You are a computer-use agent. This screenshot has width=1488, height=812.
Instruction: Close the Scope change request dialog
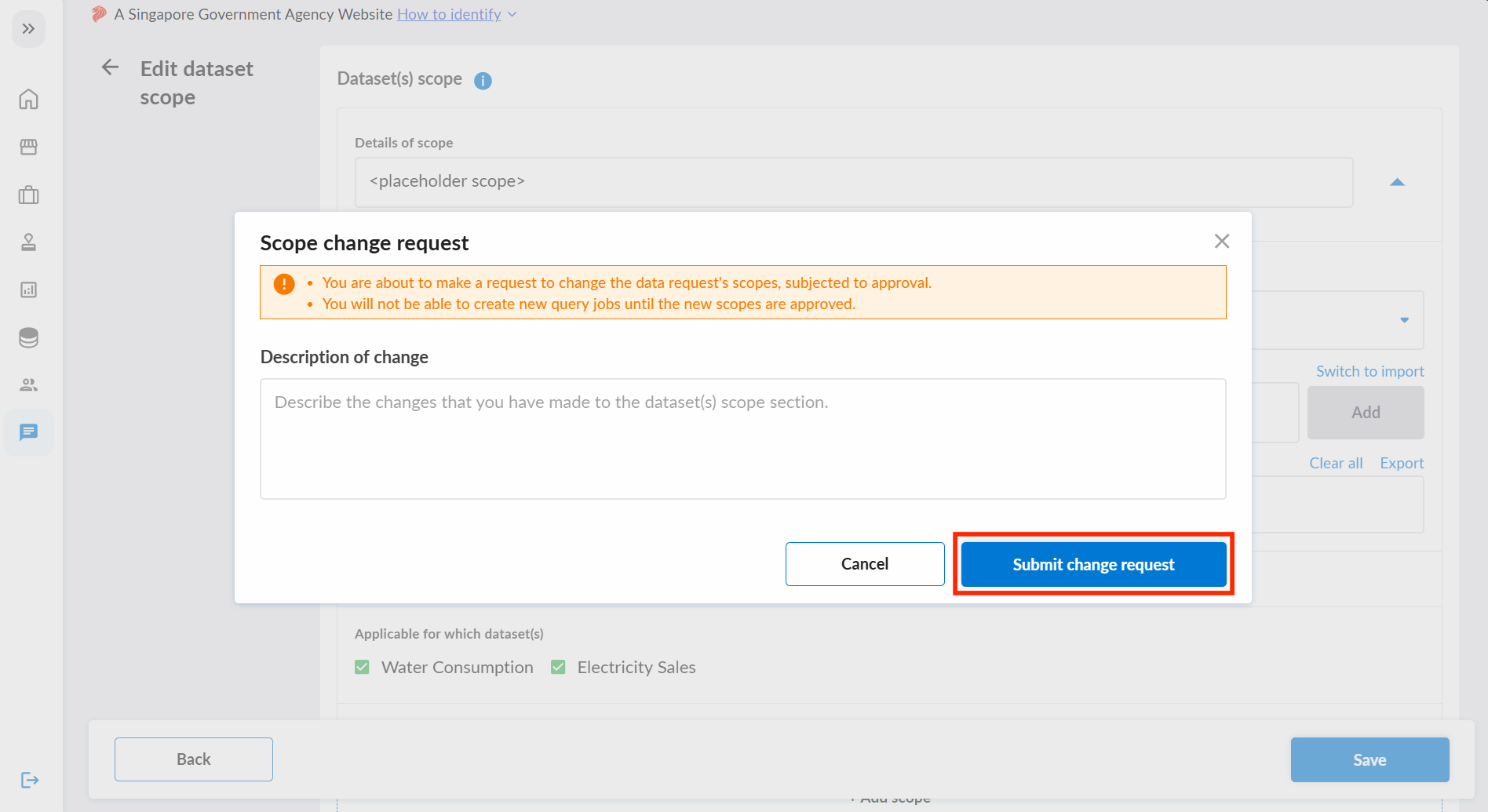pyautogui.click(x=1221, y=241)
